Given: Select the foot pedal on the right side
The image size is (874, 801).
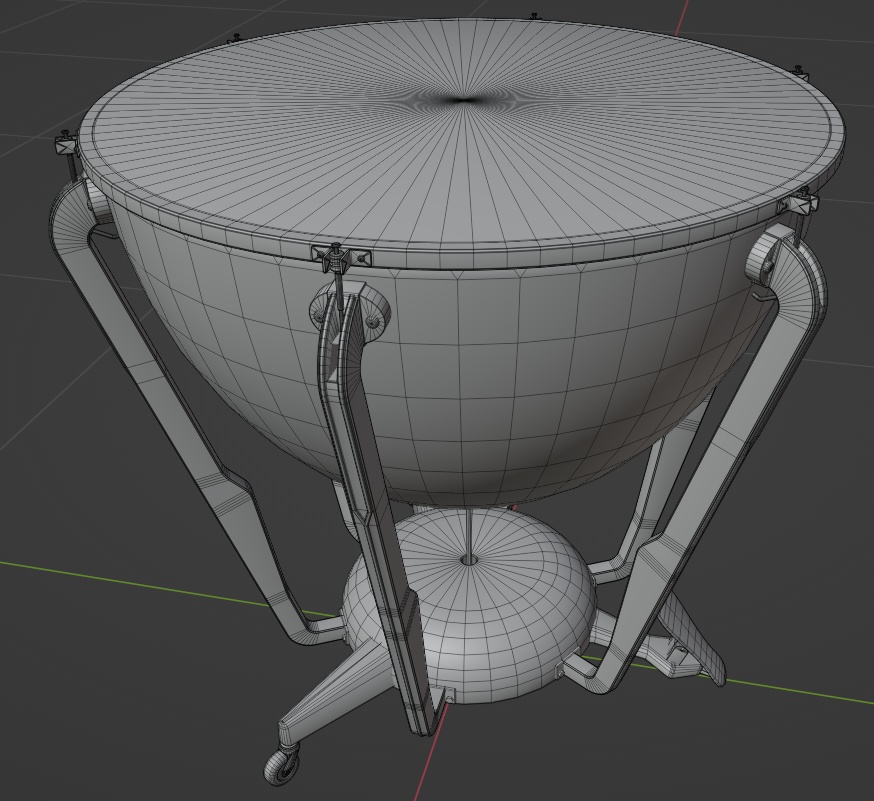Looking at the screenshot, I should (x=694, y=641).
